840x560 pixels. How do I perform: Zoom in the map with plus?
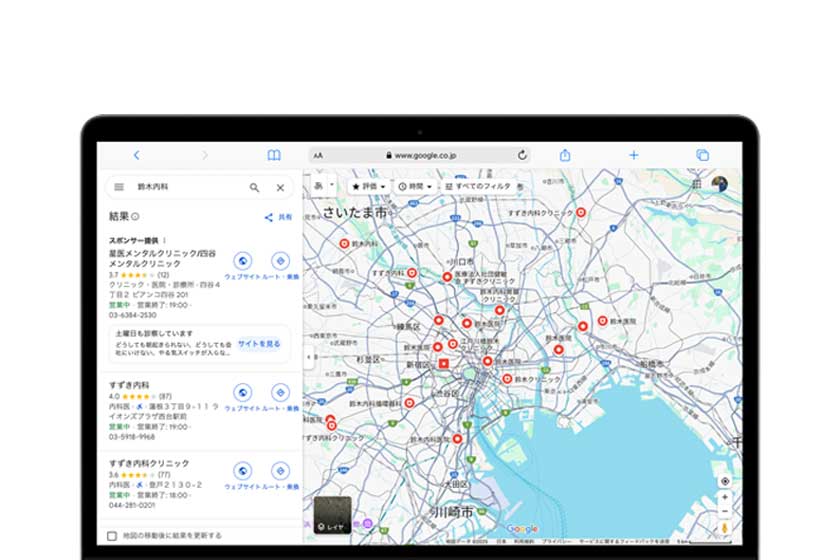(725, 497)
